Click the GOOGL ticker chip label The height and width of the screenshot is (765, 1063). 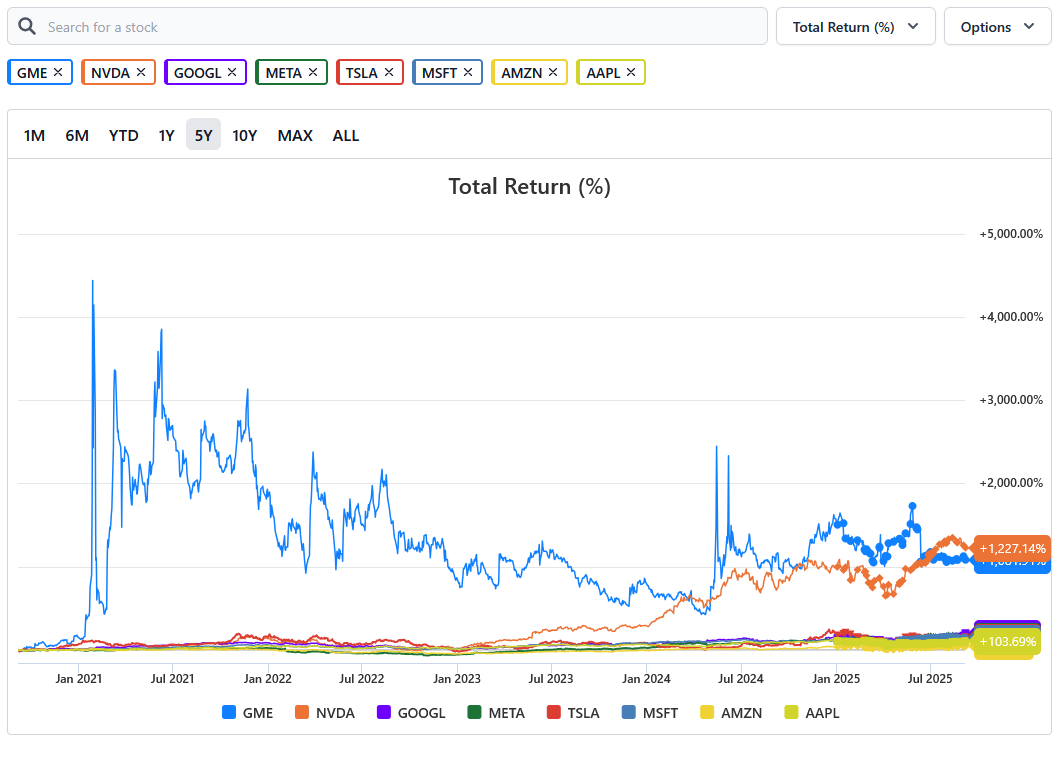tap(198, 73)
